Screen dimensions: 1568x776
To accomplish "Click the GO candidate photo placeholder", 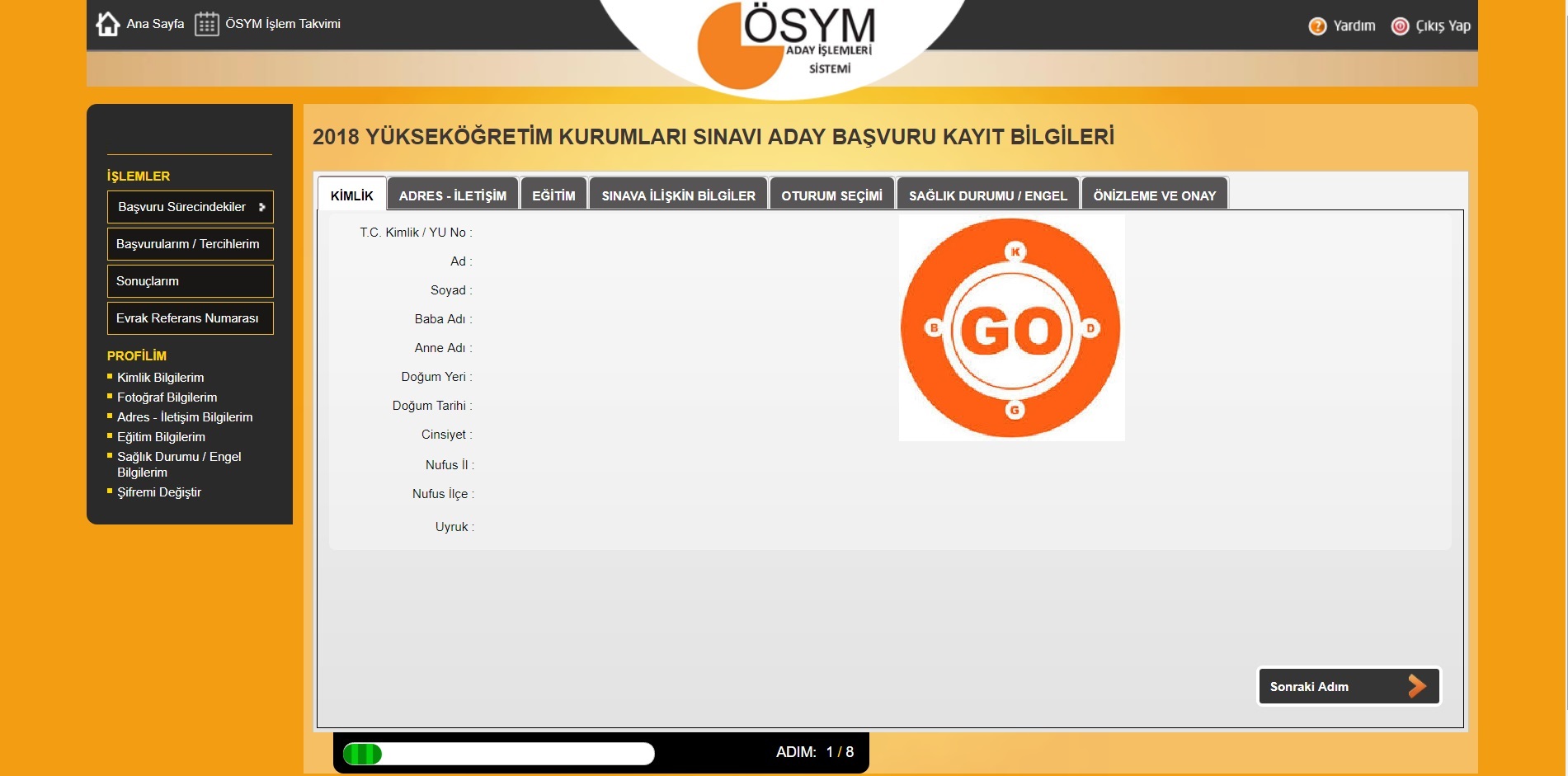I will tap(1011, 327).
